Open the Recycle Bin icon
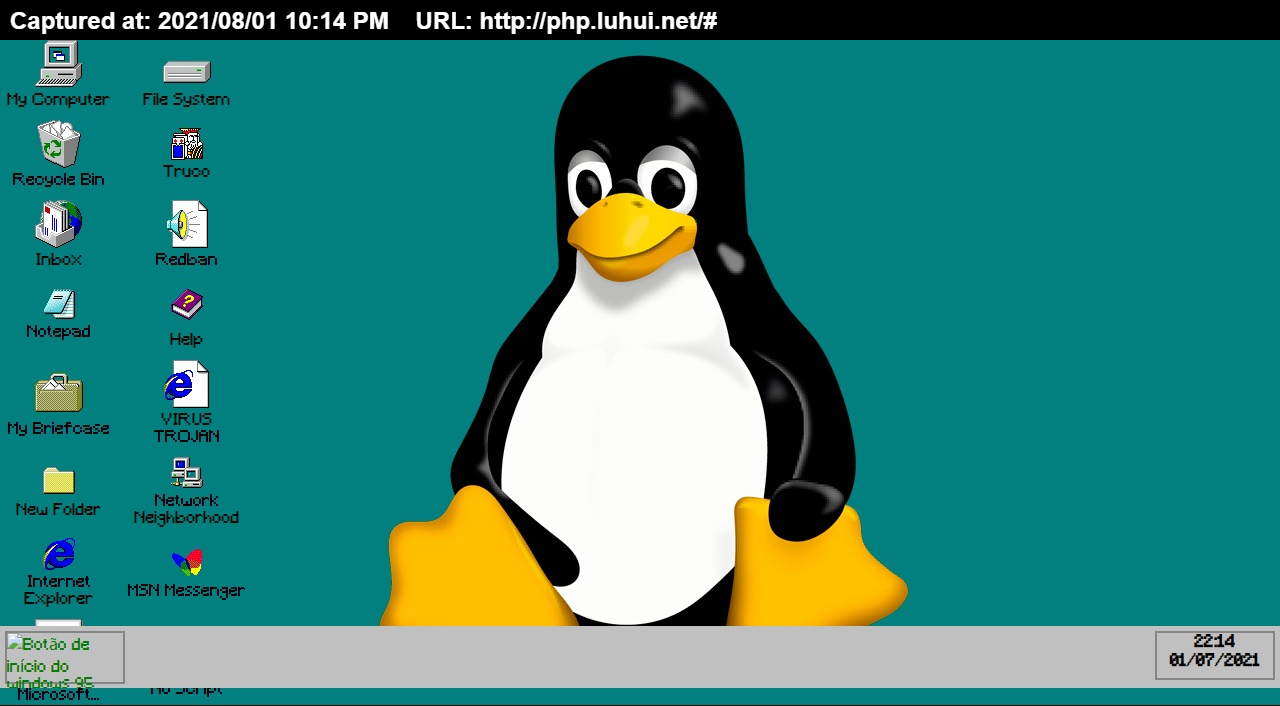This screenshot has height=706, width=1280. [x=58, y=144]
